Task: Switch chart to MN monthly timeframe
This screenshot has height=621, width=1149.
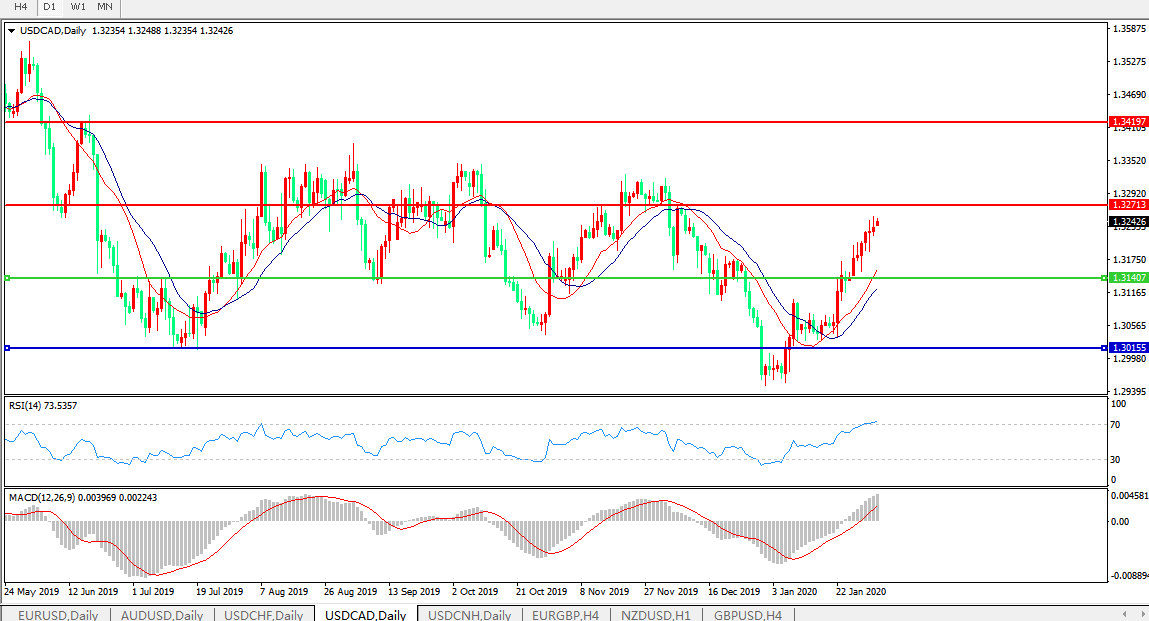Action: click(x=105, y=6)
